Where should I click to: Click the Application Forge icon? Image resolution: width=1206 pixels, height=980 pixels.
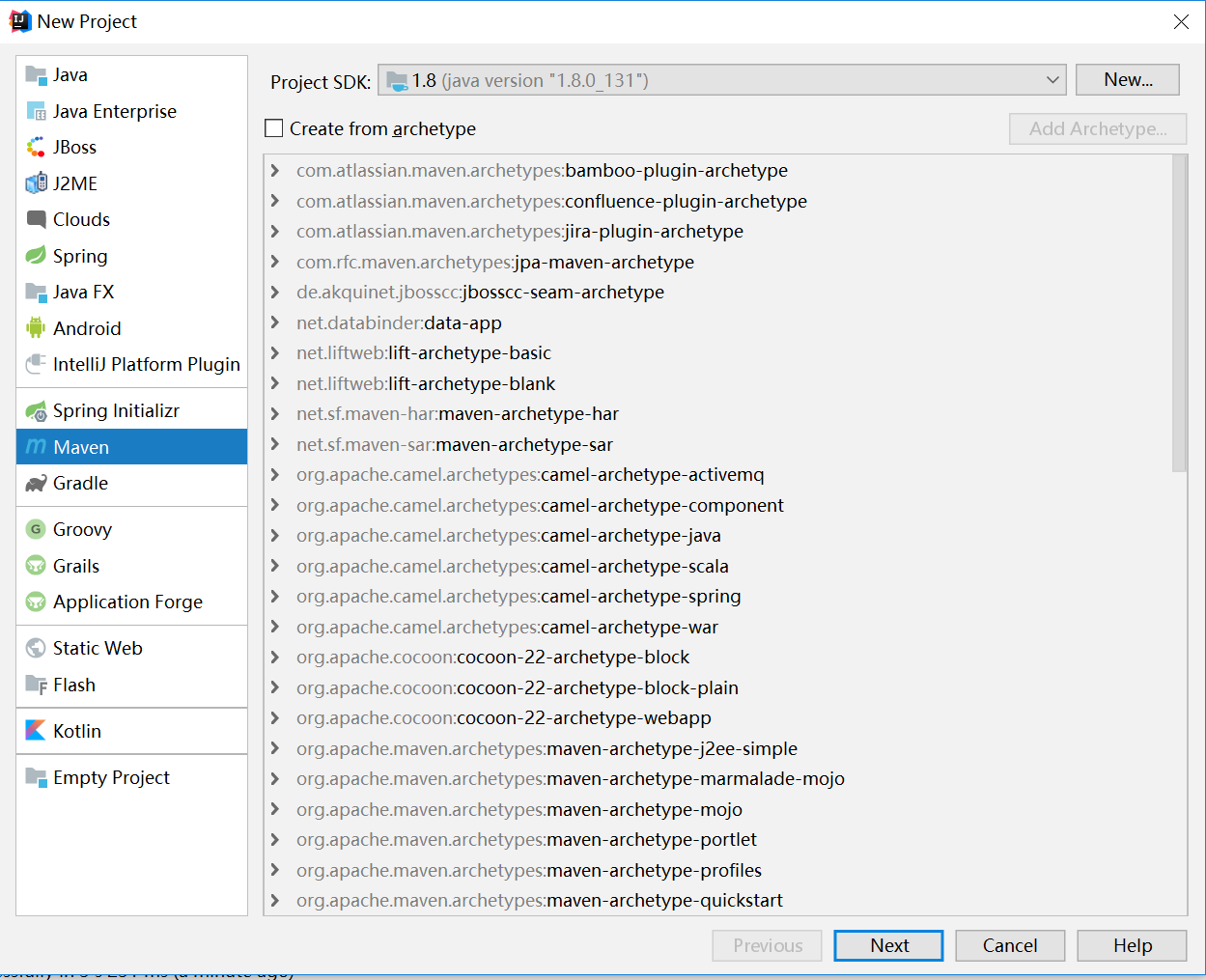pos(36,602)
